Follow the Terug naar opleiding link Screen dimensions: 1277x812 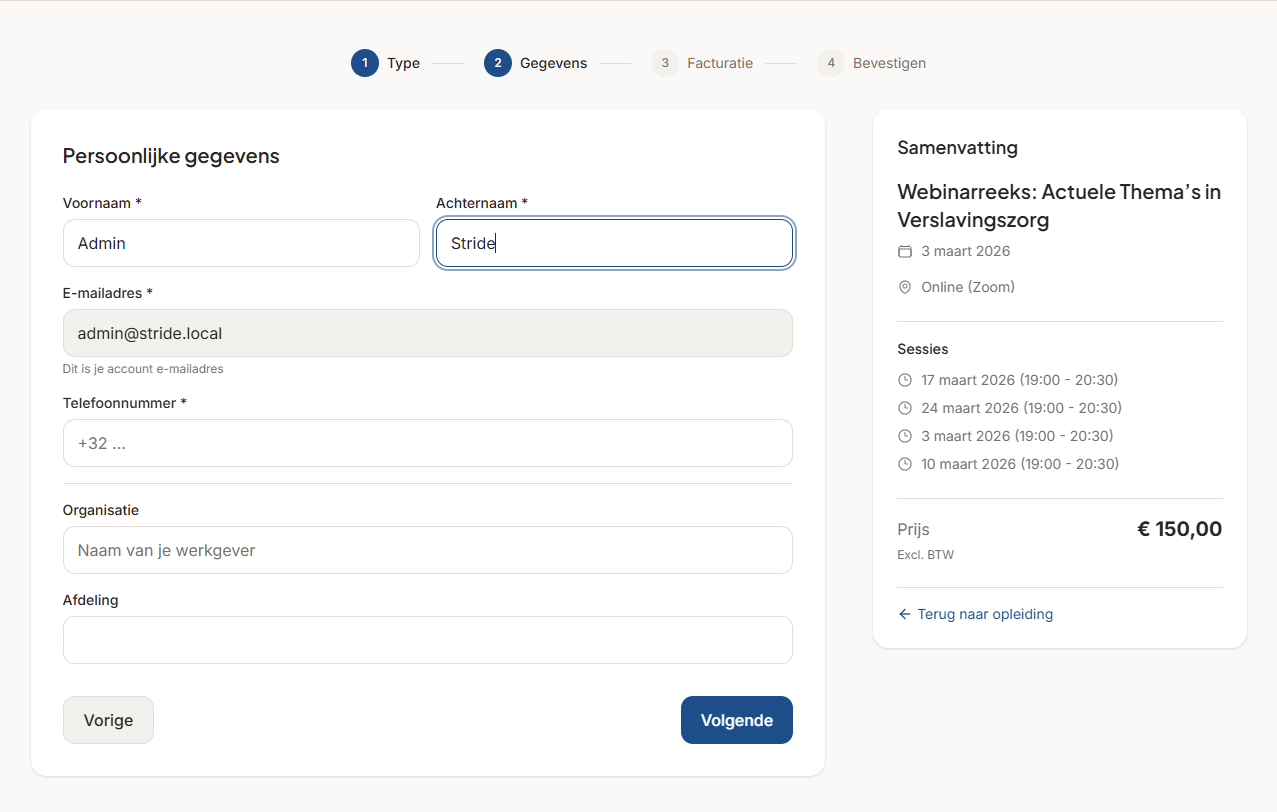pyautogui.click(x=984, y=614)
